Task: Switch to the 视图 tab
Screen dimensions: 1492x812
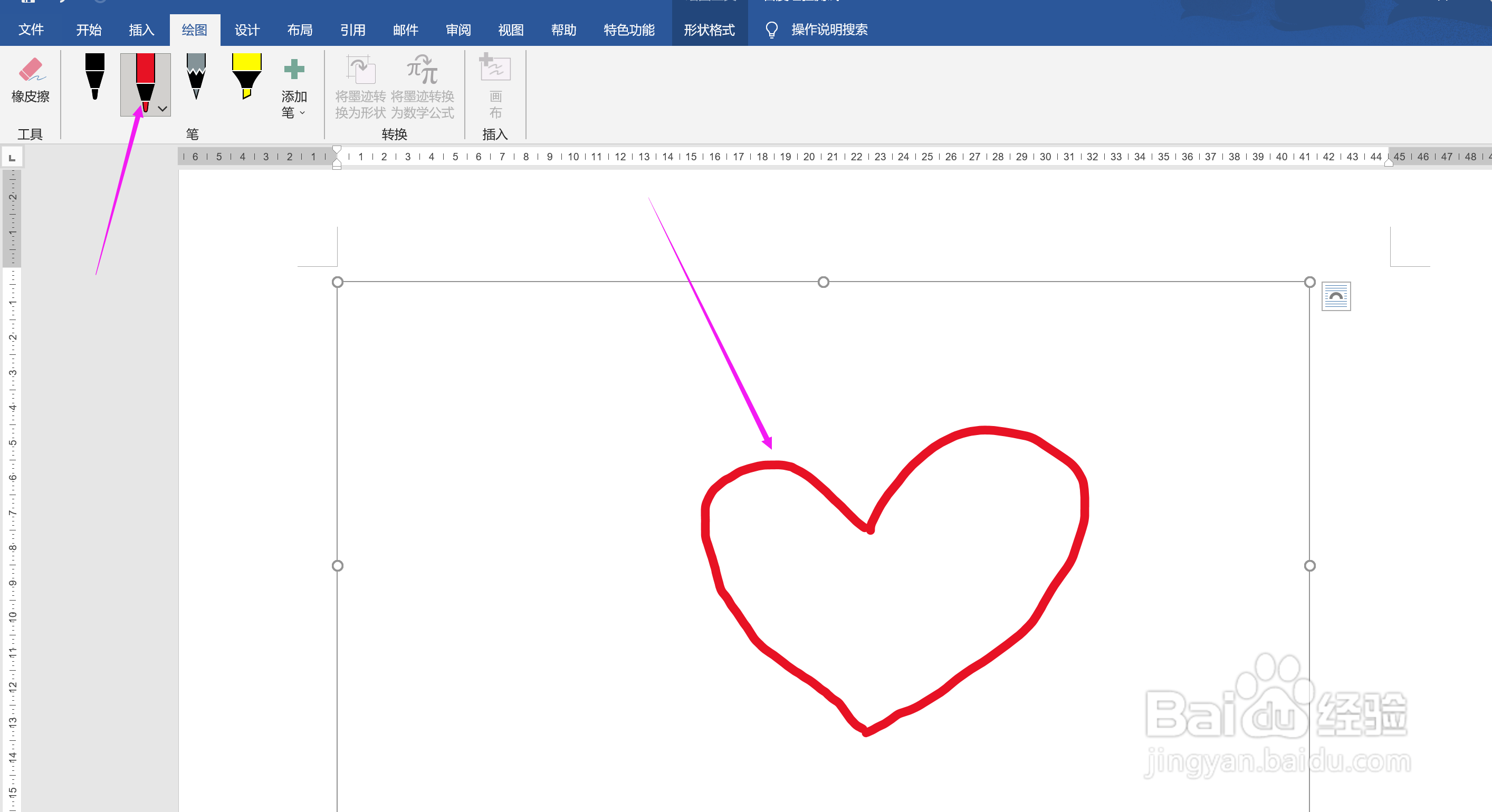Action: pyautogui.click(x=511, y=30)
